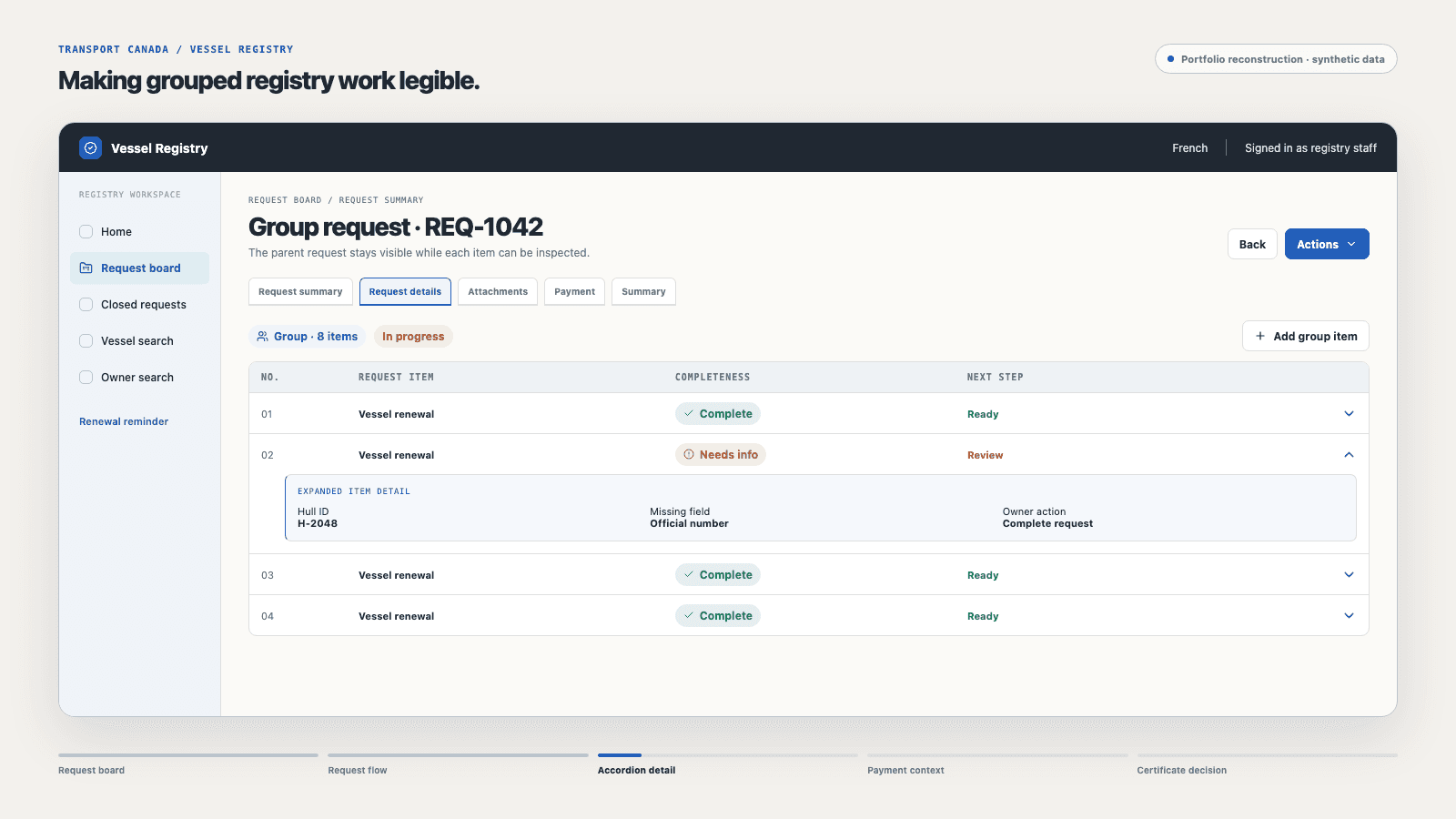Image resolution: width=1456 pixels, height=819 pixels.
Task: Click the plus icon in Add group item
Action: tap(1260, 336)
